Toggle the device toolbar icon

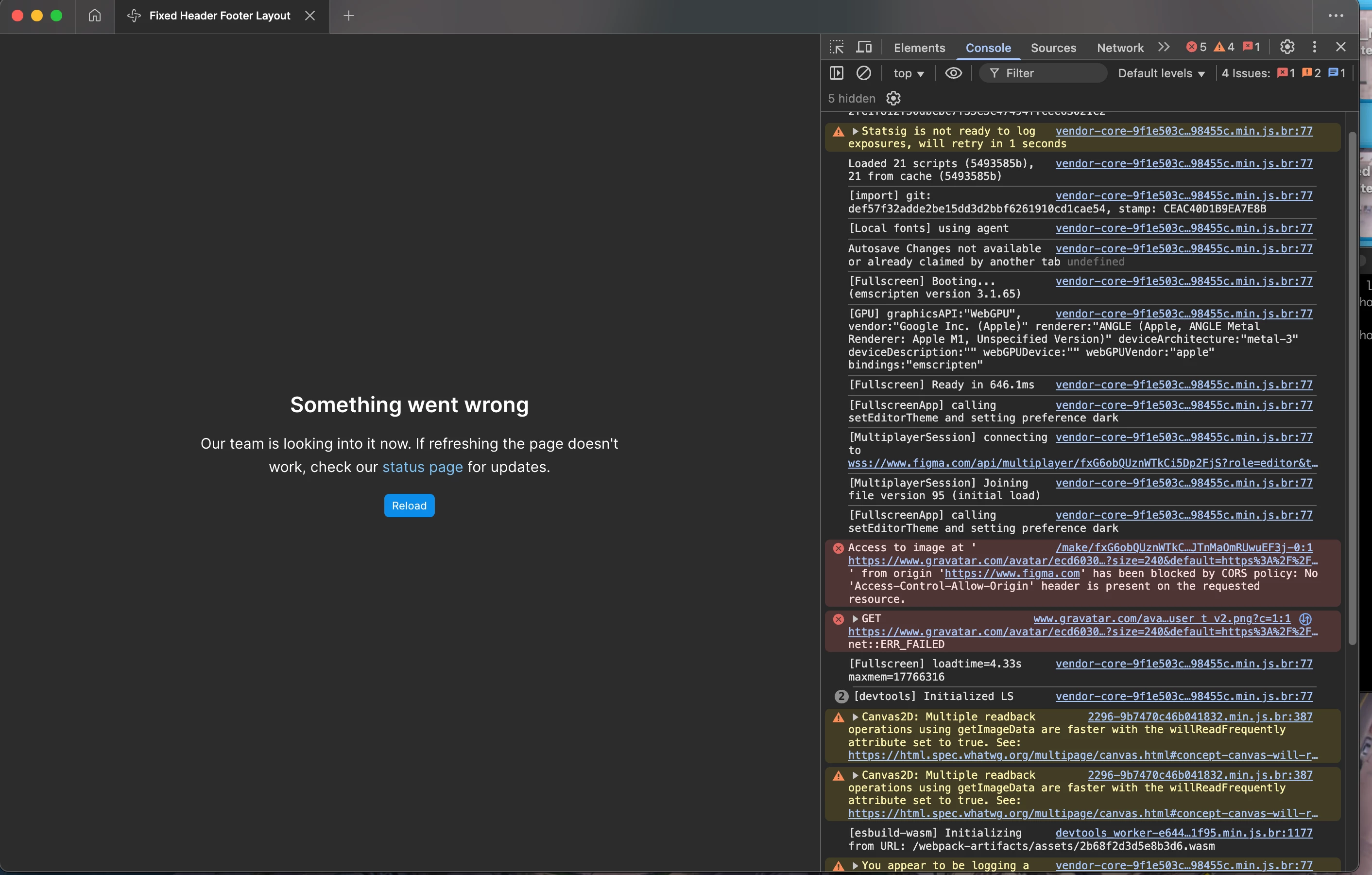point(864,47)
